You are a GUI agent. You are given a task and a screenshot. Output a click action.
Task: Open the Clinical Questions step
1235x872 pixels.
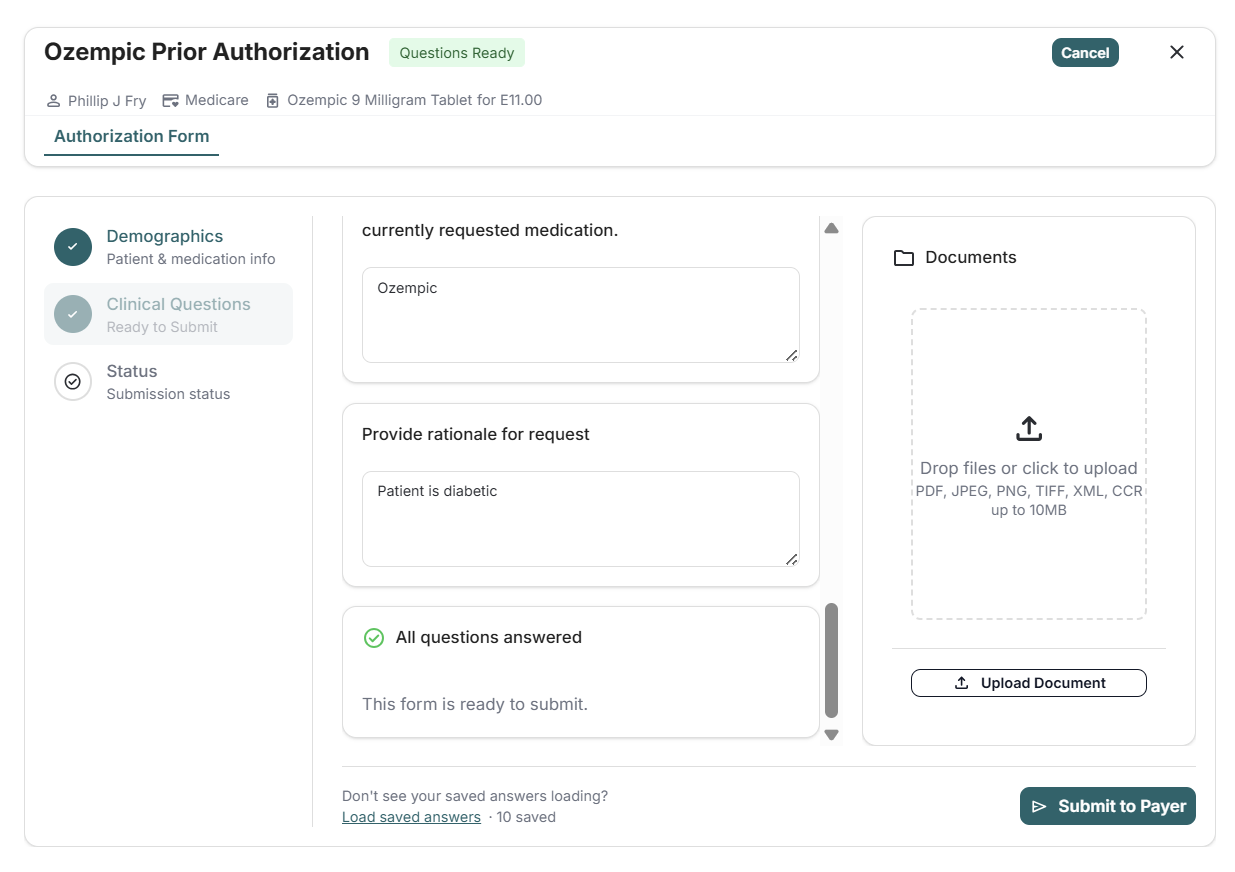[x=168, y=314]
